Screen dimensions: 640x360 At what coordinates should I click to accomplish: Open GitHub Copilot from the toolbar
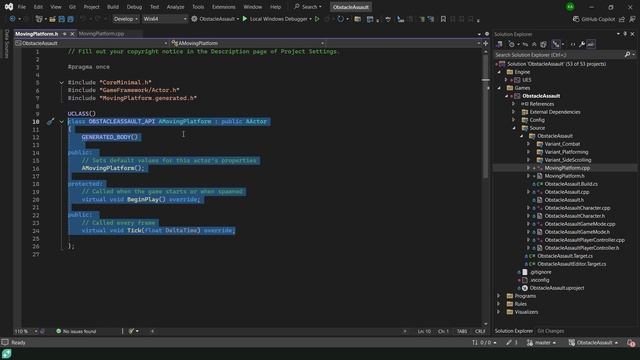pos(594,19)
